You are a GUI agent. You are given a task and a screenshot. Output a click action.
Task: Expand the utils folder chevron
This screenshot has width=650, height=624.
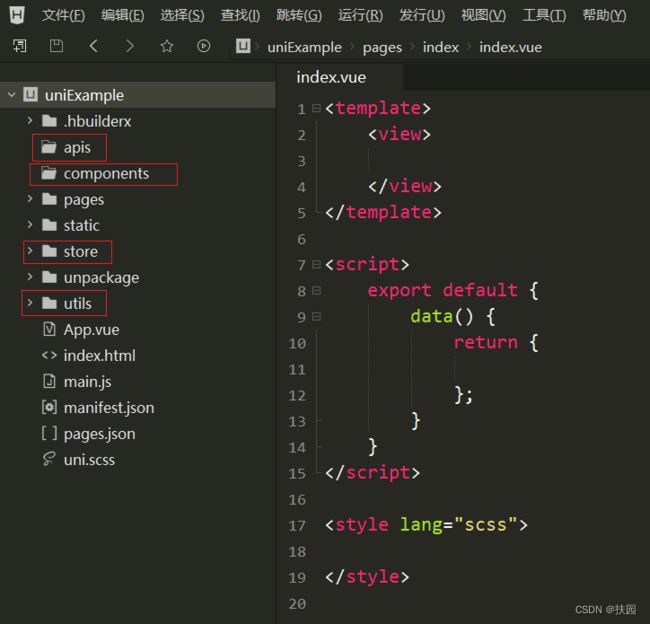[30, 303]
